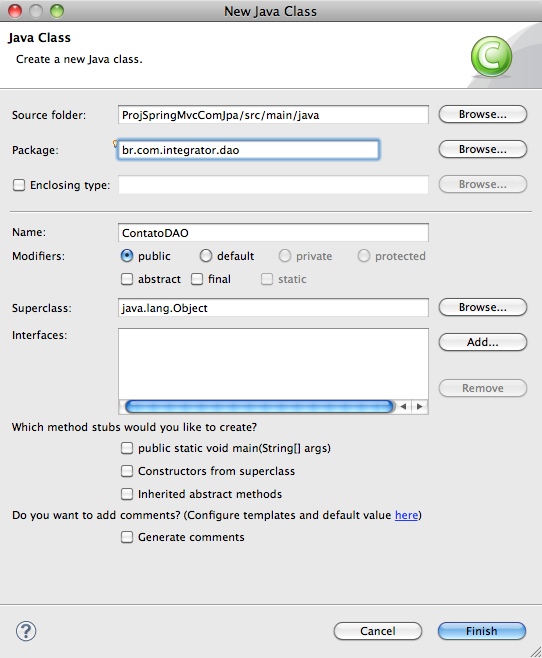Click the Name field containing ContatoDAO

[x=273, y=232]
